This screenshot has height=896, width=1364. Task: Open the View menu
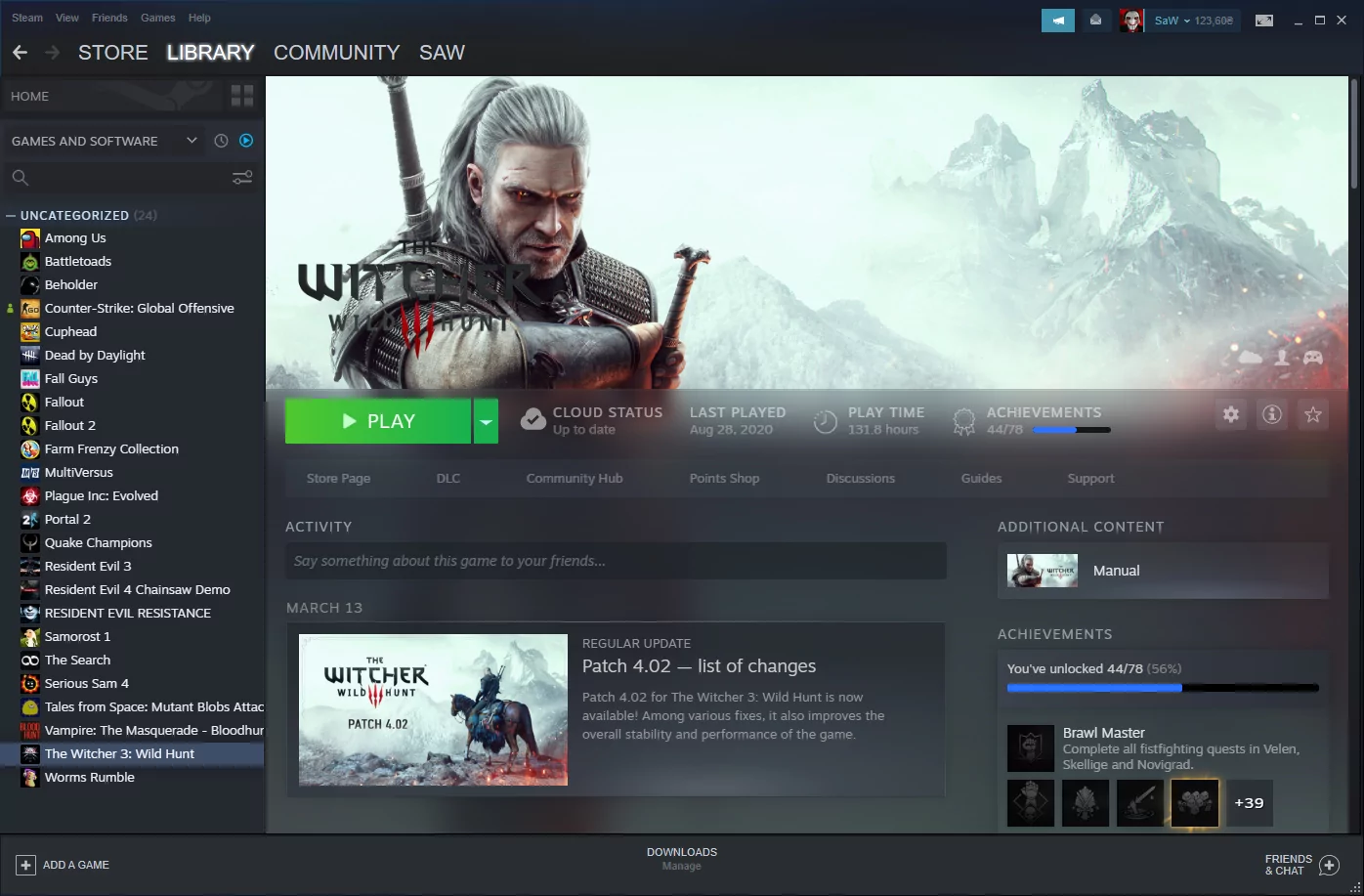[x=67, y=18]
